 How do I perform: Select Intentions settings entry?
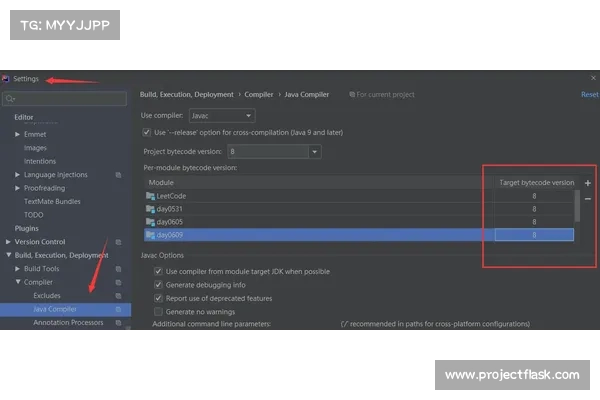(x=40, y=161)
